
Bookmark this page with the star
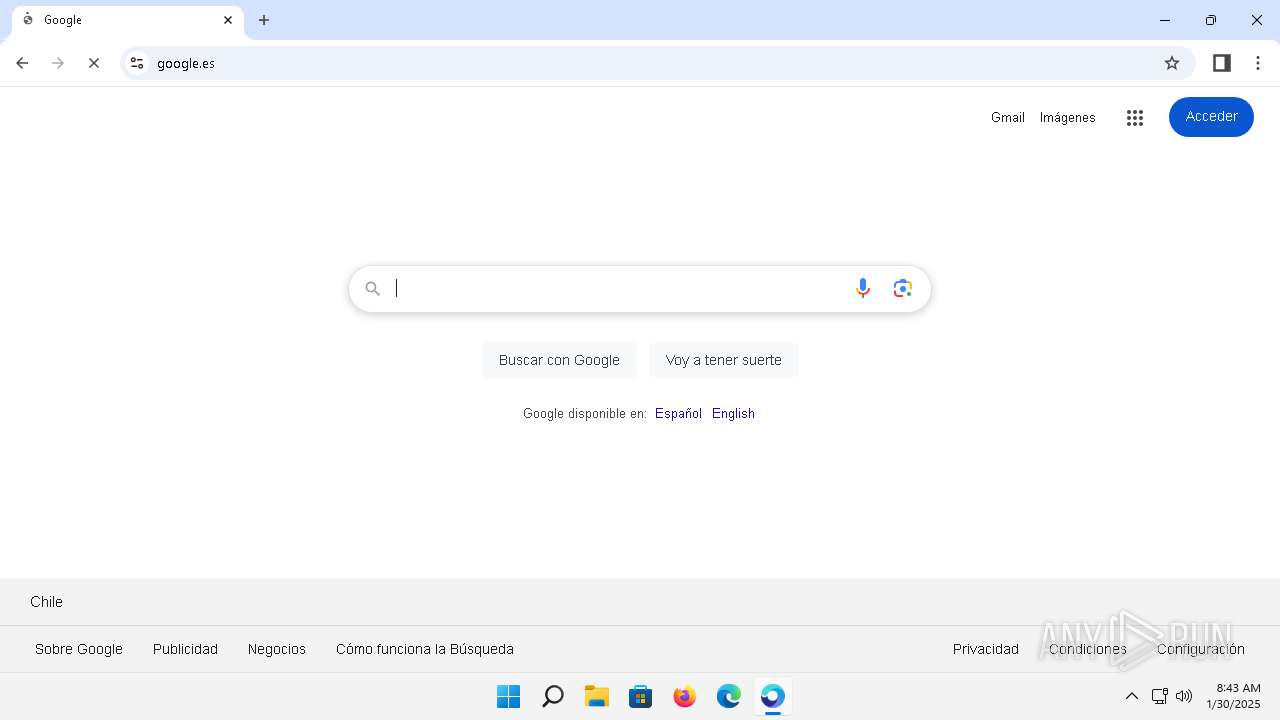1172,63
